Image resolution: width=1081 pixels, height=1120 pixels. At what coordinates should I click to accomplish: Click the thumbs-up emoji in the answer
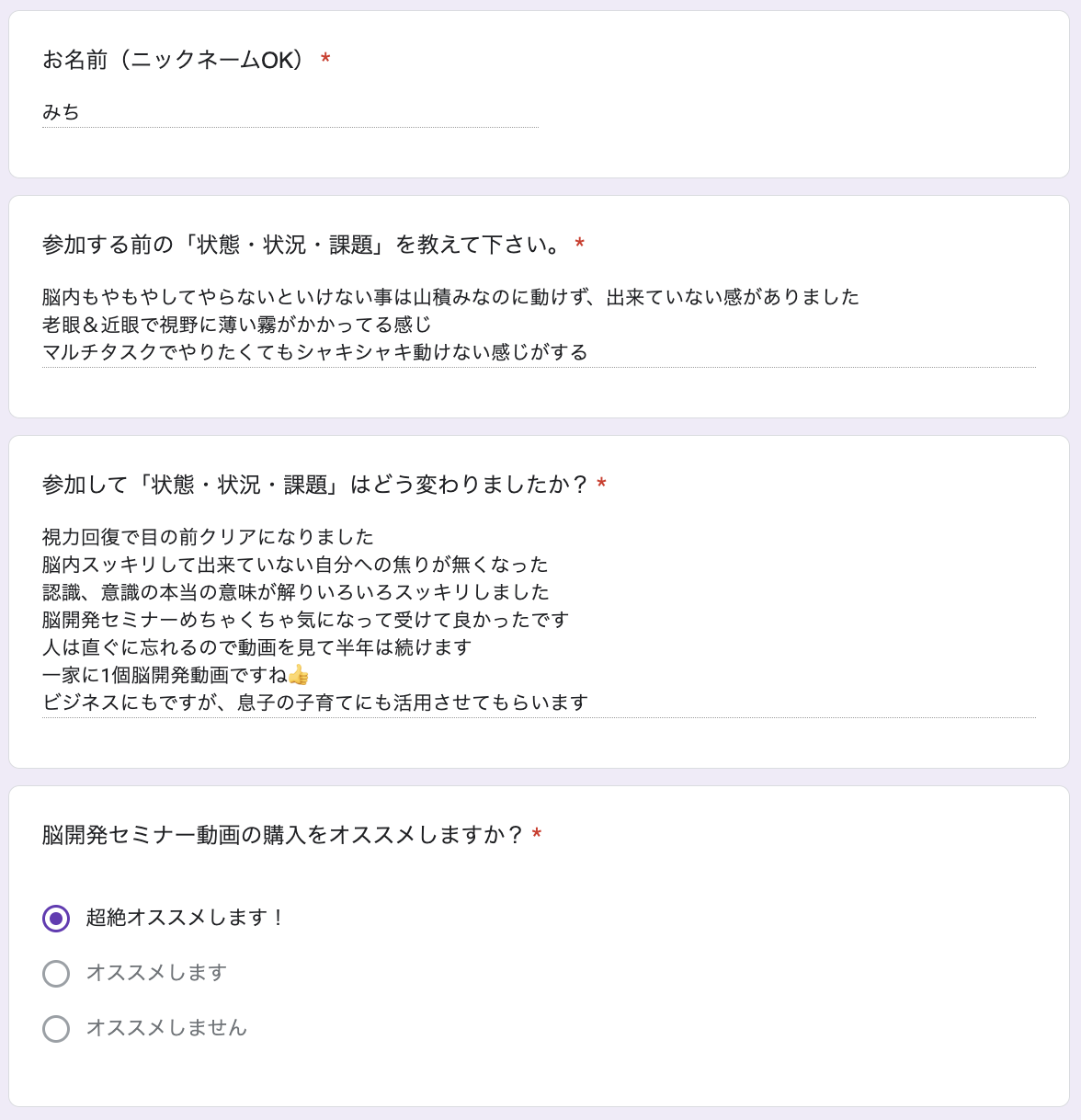click(299, 675)
